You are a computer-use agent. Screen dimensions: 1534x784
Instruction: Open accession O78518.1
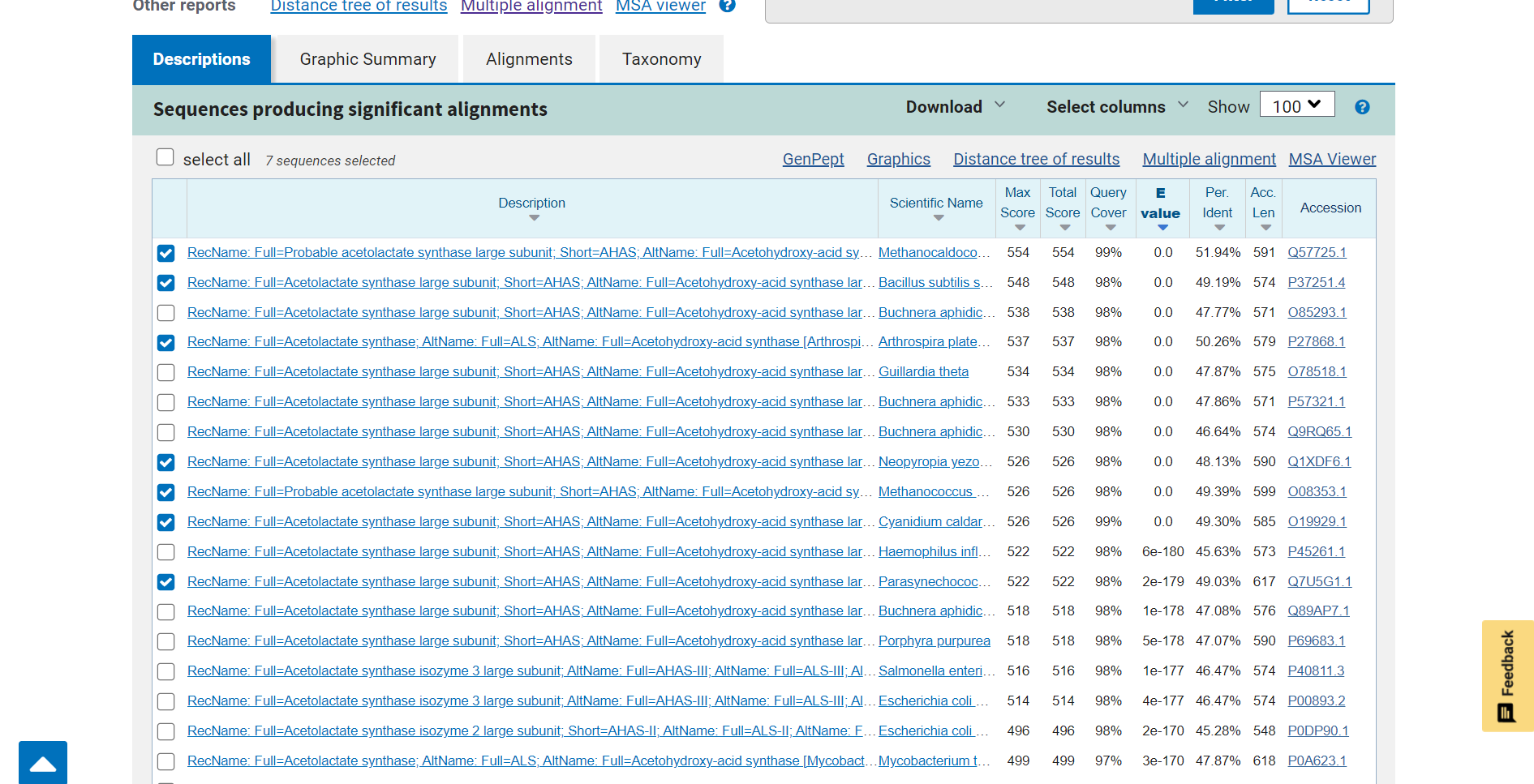(1317, 372)
